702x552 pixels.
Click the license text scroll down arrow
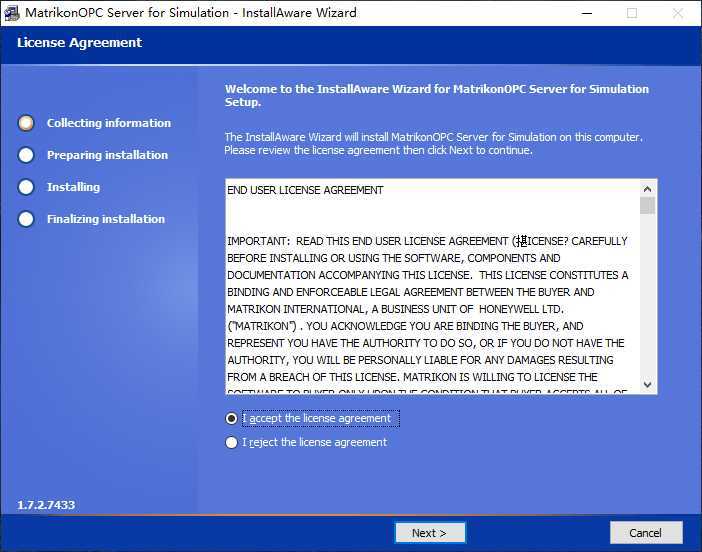pyautogui.click(x=647, y=384)
